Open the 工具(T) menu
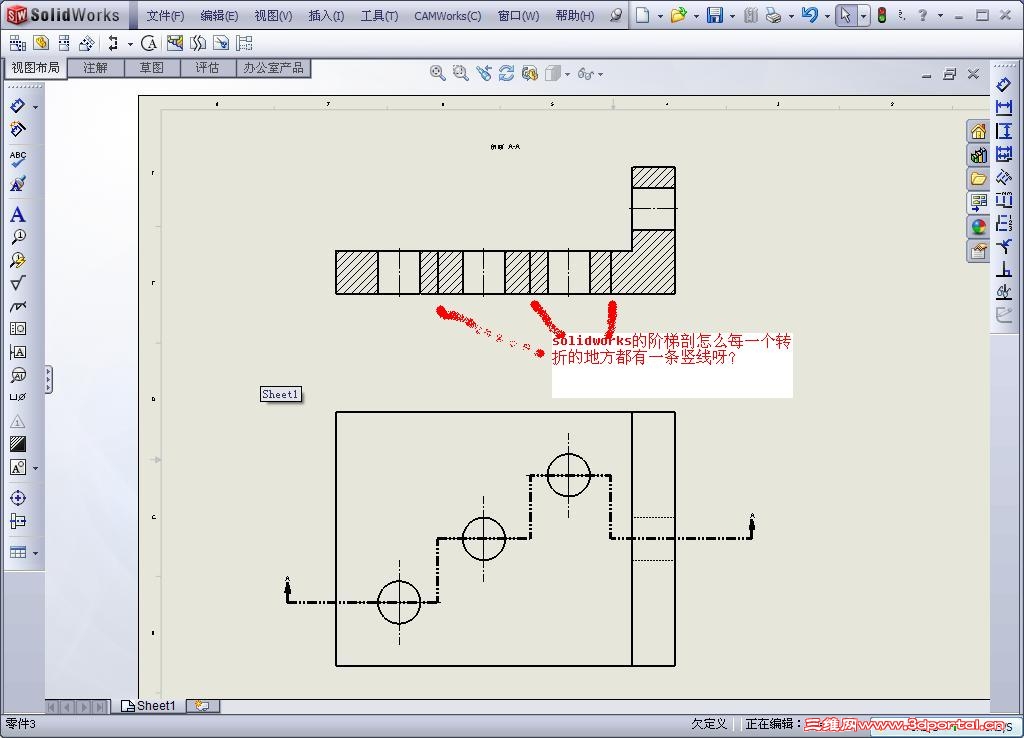The image size is (1024, 738). pos(379,16)
